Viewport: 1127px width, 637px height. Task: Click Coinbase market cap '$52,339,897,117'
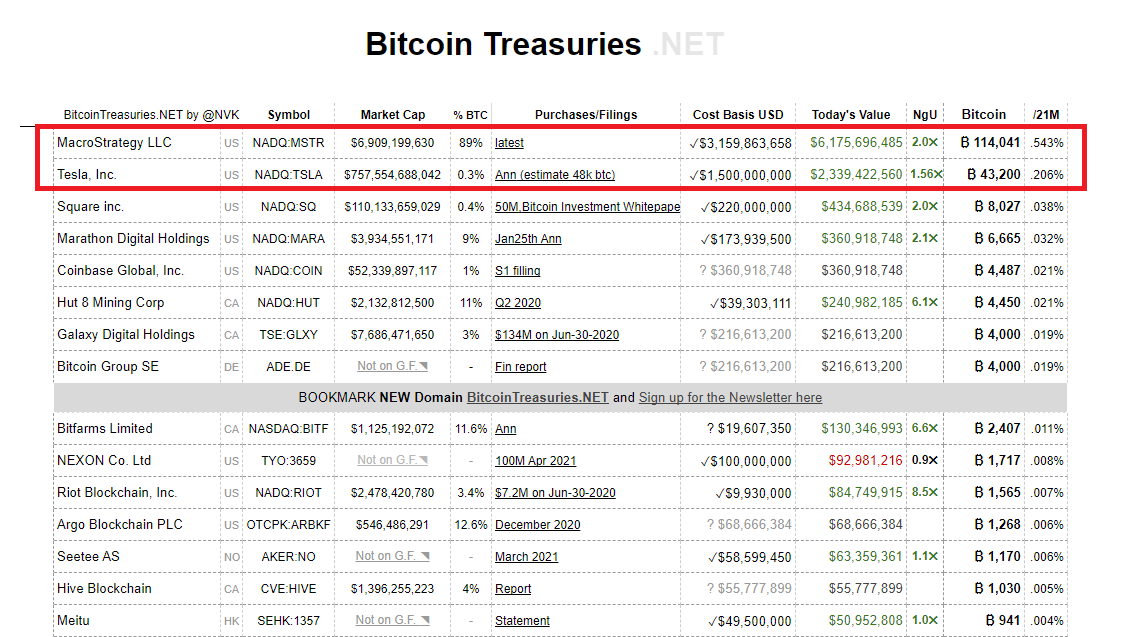coord(392,271)
